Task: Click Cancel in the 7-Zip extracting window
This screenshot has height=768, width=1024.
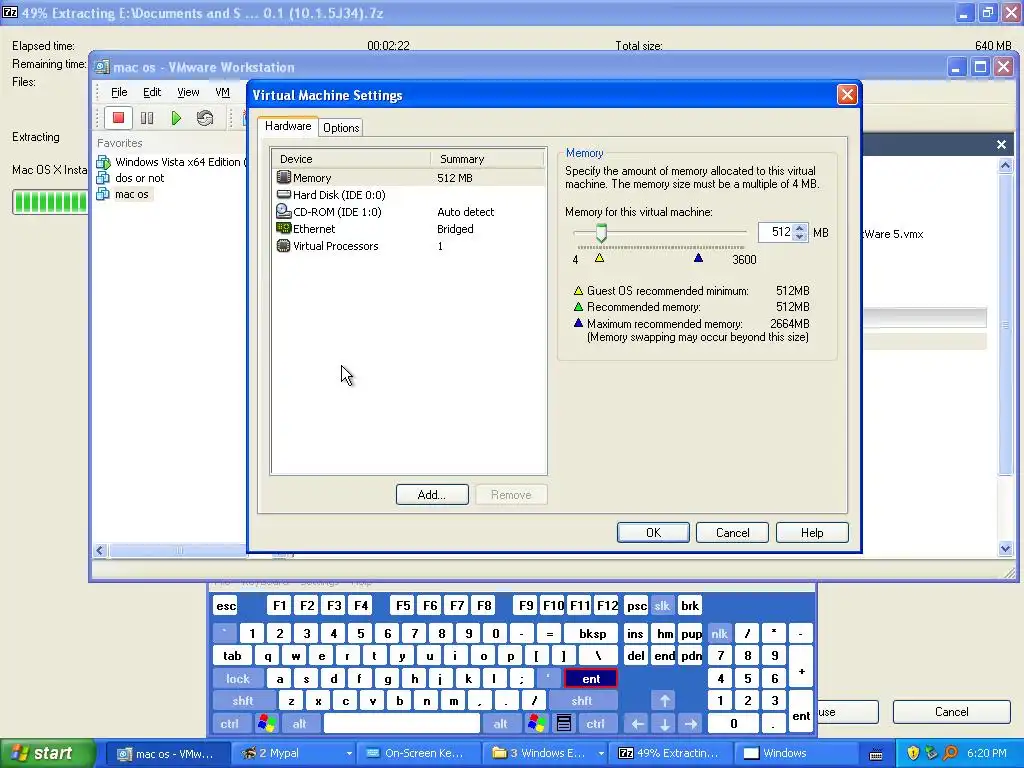Action: 951,711
